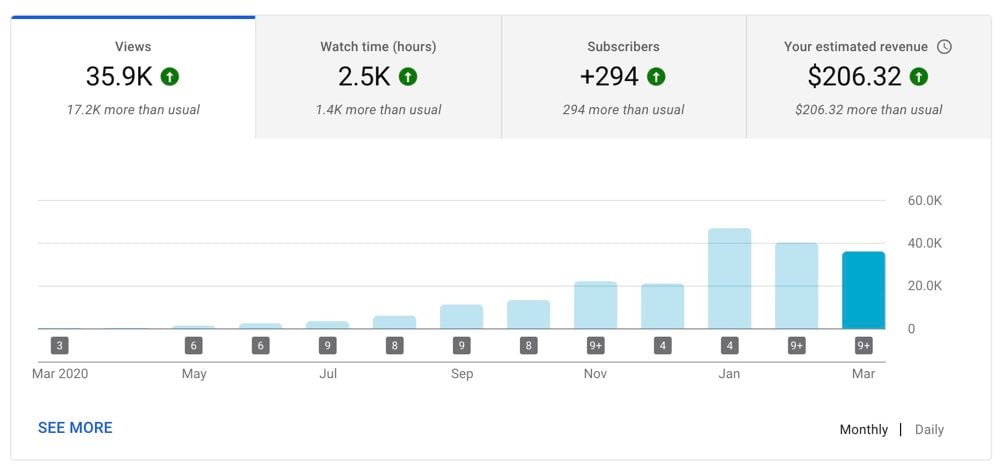Click the green arrow beside 2.5K watch time
Screen dimensions: 1000x473
point(407,76)
